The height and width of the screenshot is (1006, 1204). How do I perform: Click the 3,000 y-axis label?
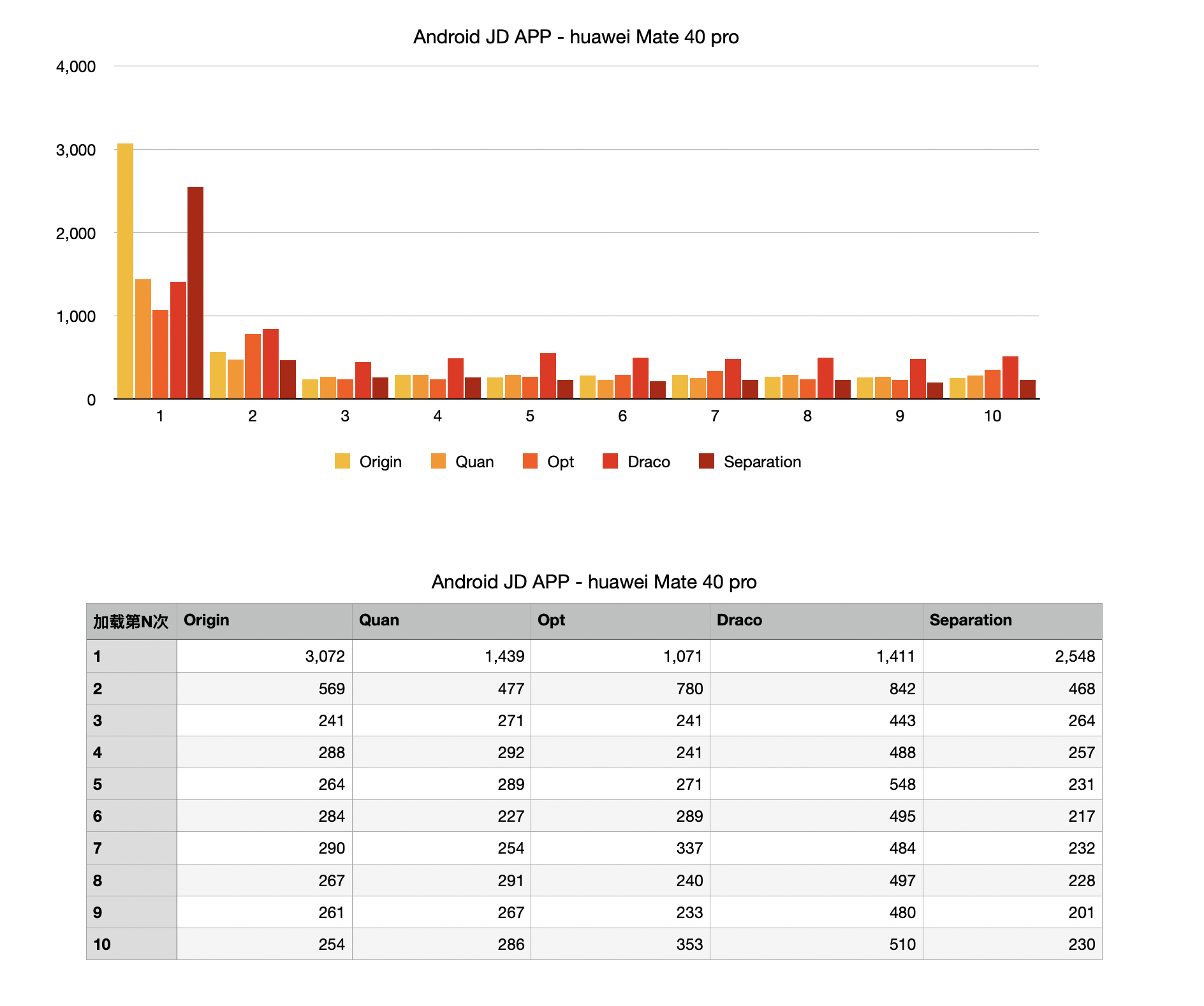[76, 150]
